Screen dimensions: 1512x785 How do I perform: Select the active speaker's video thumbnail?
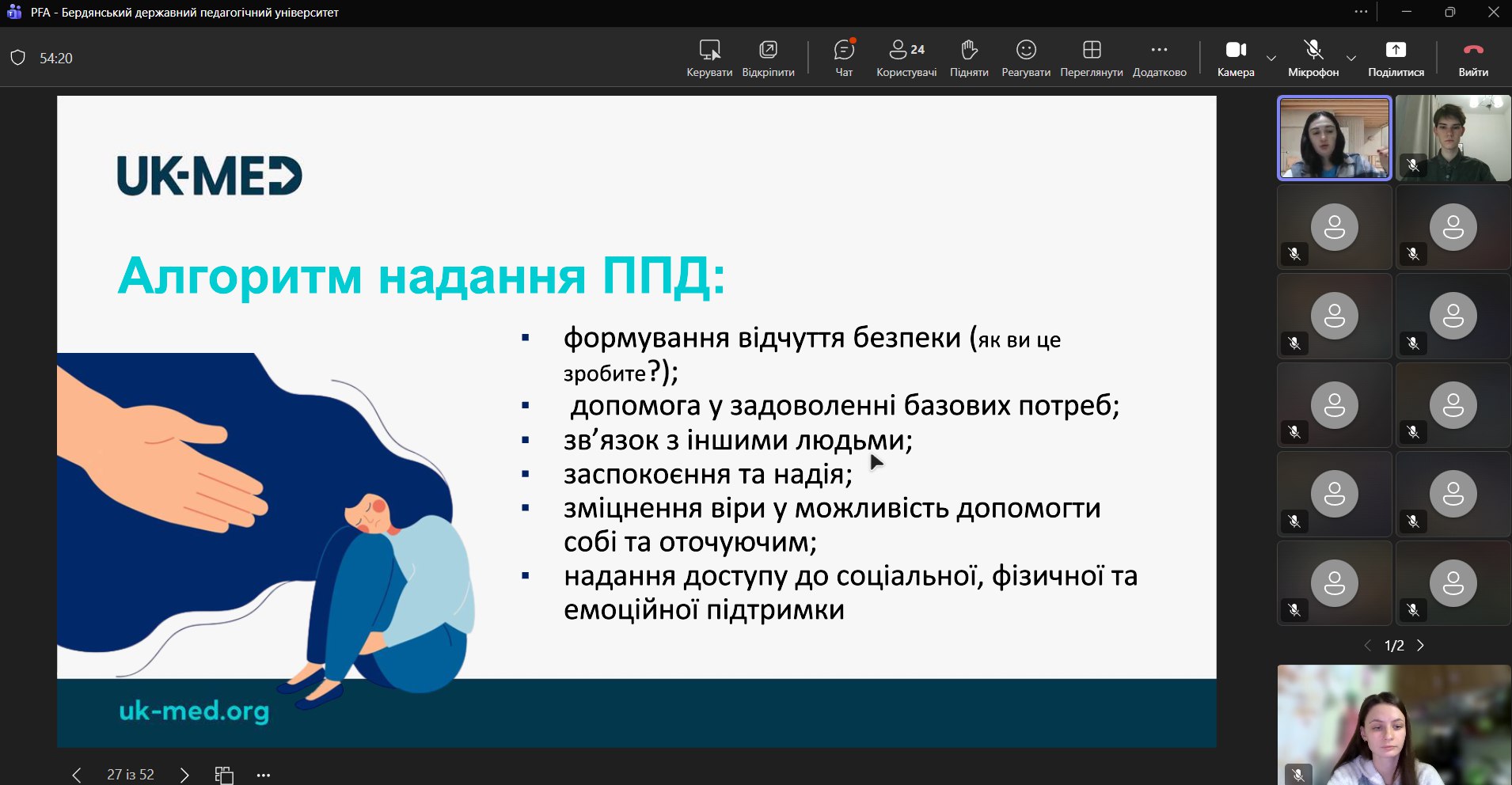coord(1334,138)
